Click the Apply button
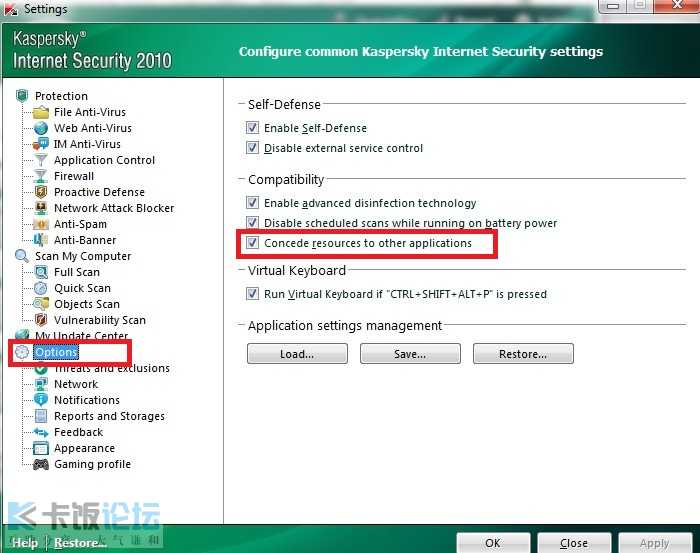Viewport: 700px width, 553px height. (655, 543)
